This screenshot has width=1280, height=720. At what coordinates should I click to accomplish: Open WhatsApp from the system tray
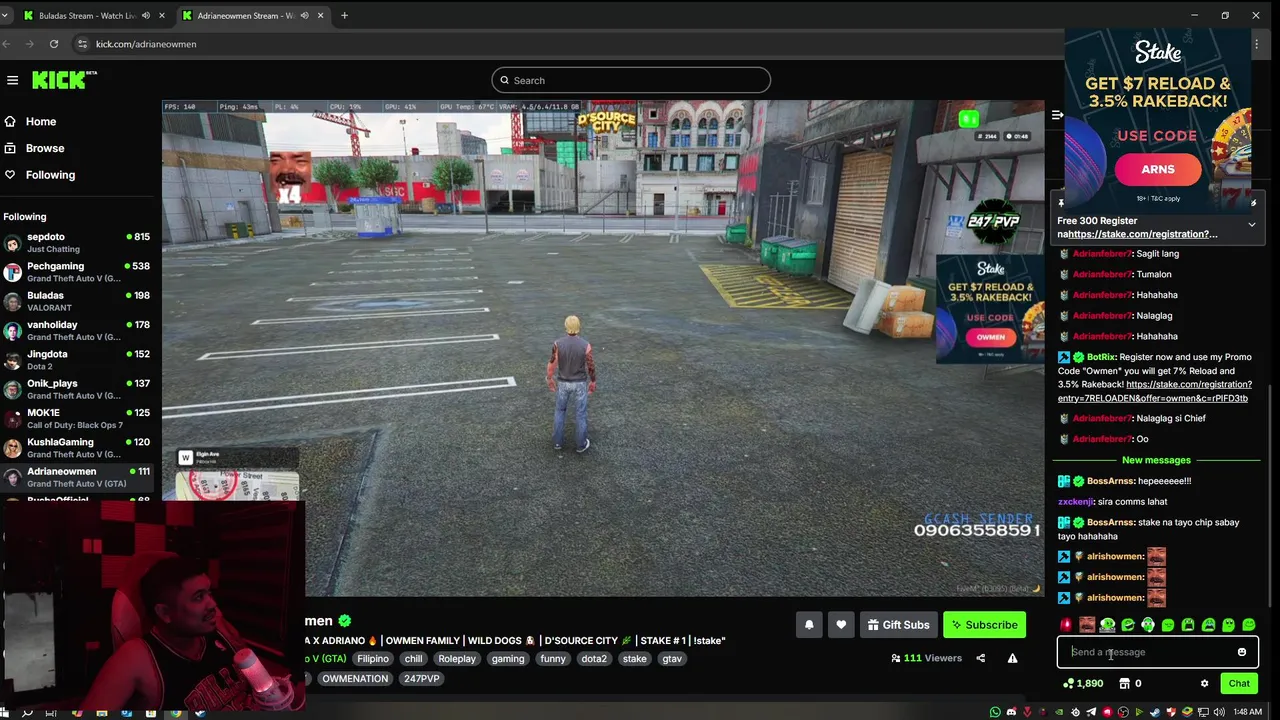(995, 712)
